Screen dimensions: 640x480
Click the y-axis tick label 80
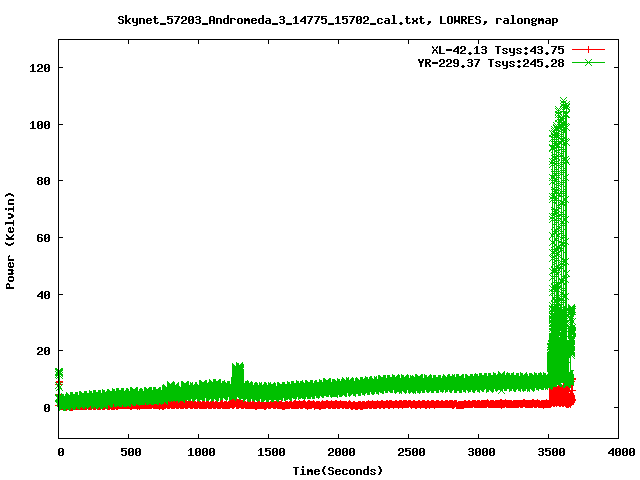(x=43, y=181)
